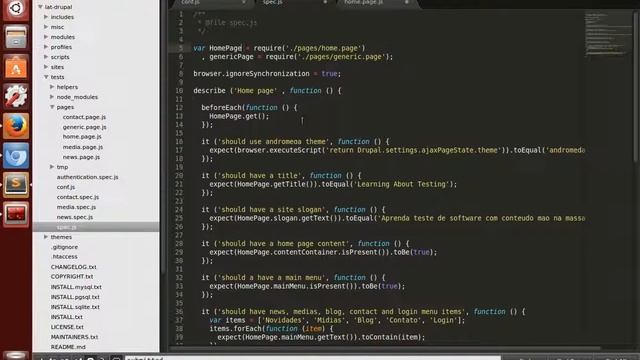Open README.md file
The width and height of the screenshot is (640, 360).
68,347
